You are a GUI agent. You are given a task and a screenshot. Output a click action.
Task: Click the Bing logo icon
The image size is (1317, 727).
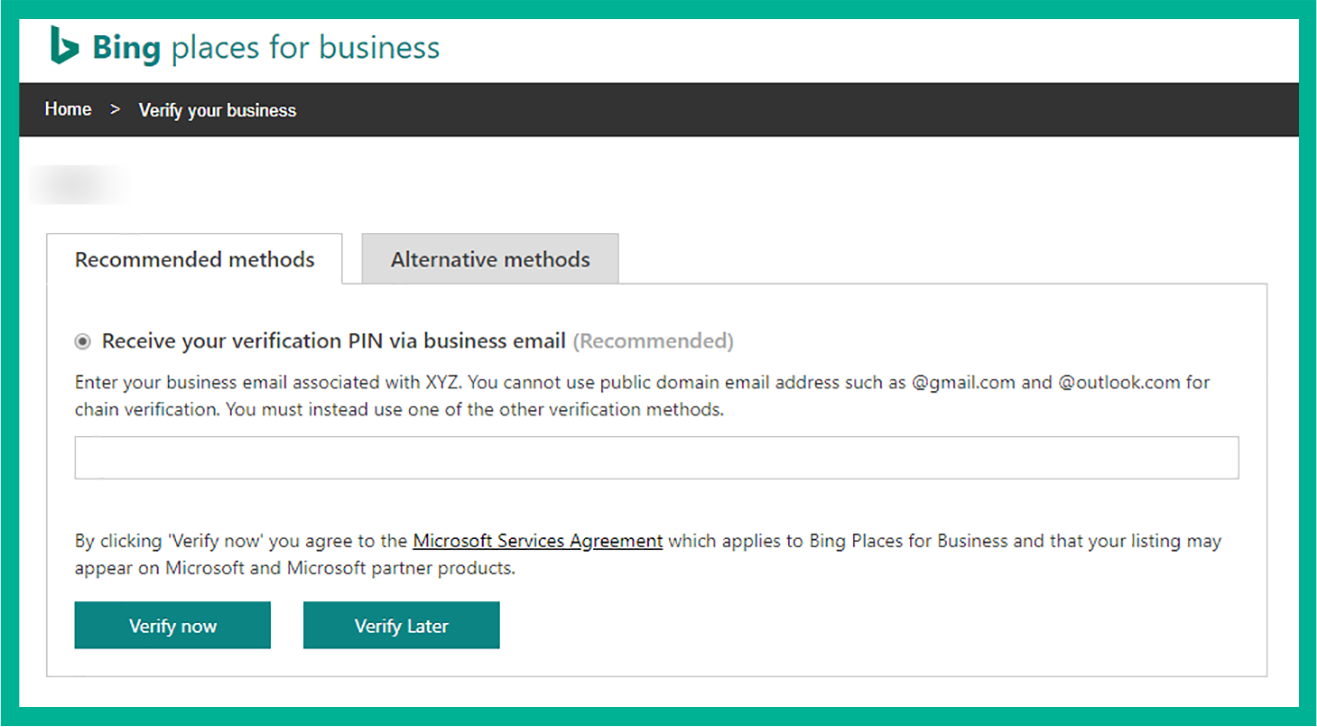click(x=65, y=46)
